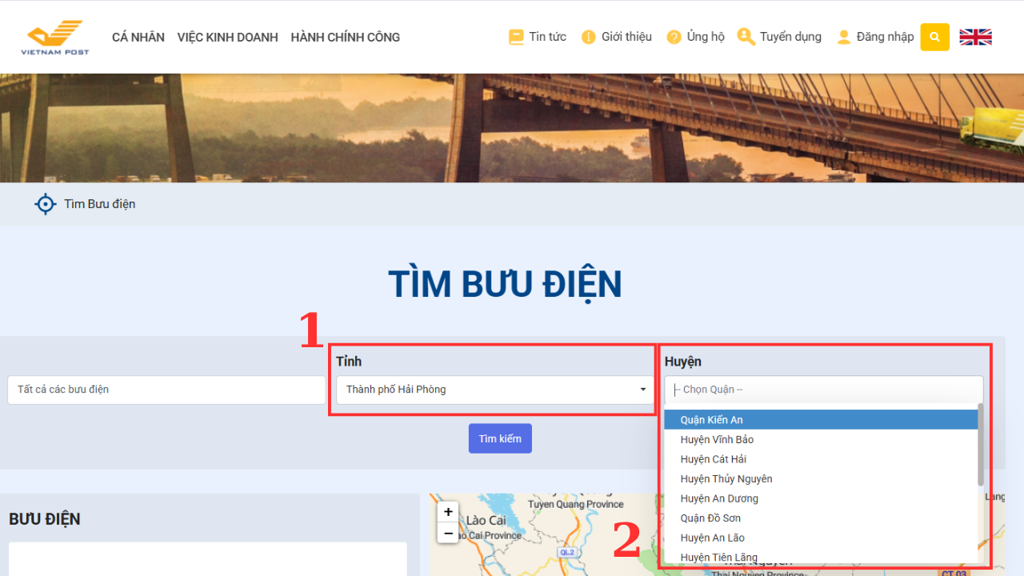1024x576 pixels.
Task: Click the yellow search icon button
Action: tap(934, 37)
